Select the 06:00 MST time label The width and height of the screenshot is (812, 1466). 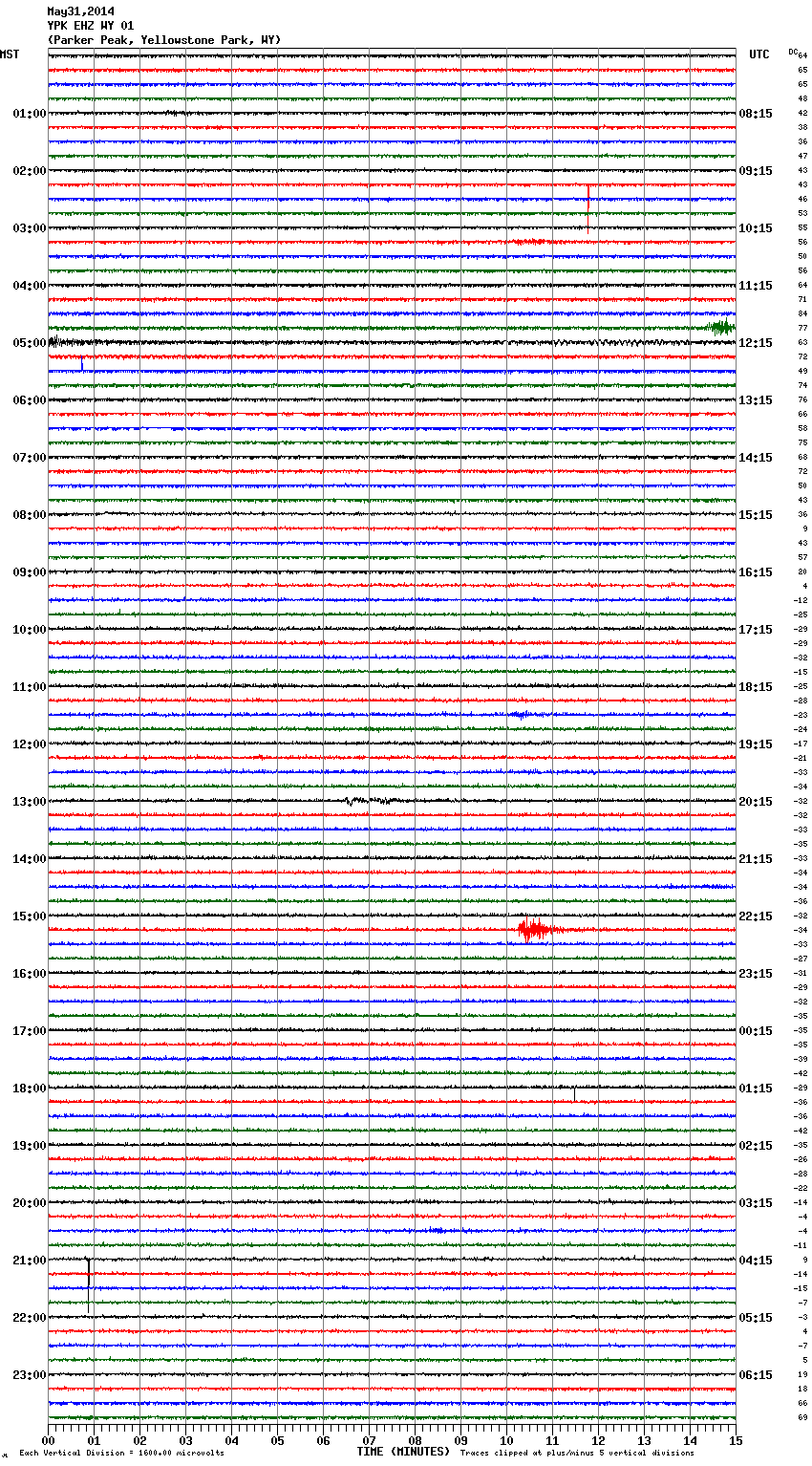point(30,400)
